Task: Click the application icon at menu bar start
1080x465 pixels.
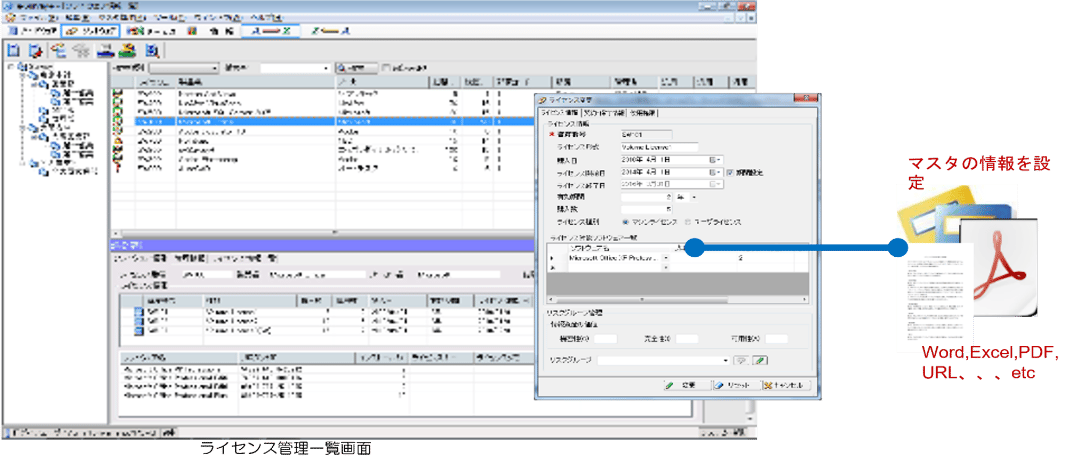Action: tap(10, 16)
